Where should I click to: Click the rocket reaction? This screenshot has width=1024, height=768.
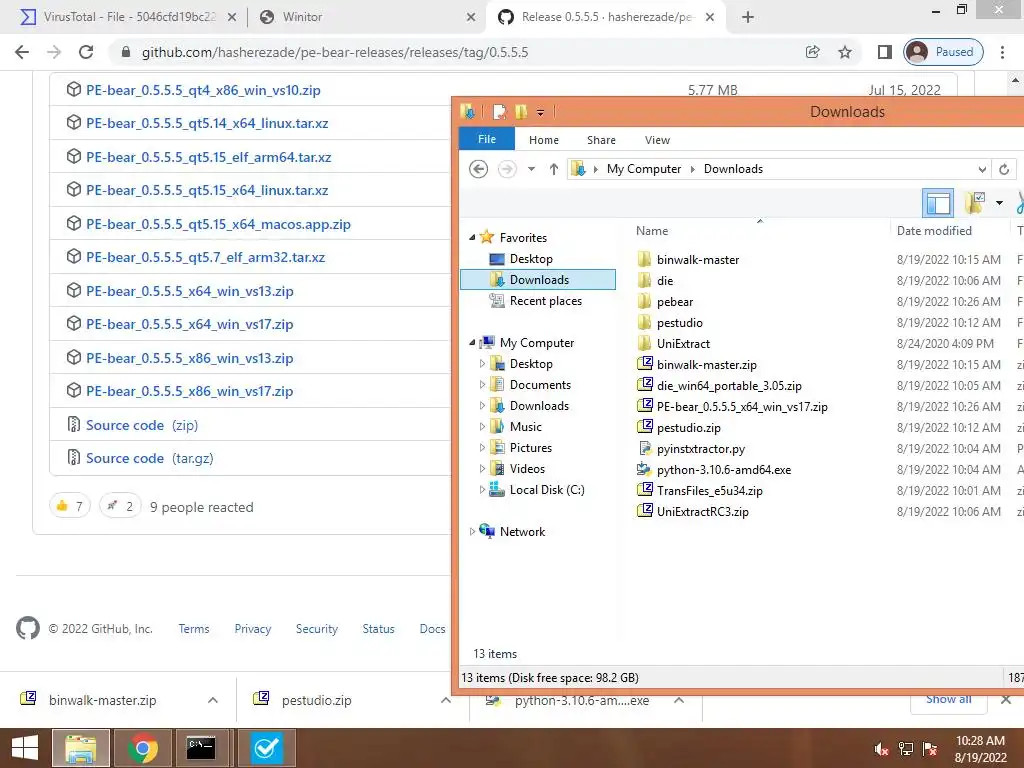point(120,505)
